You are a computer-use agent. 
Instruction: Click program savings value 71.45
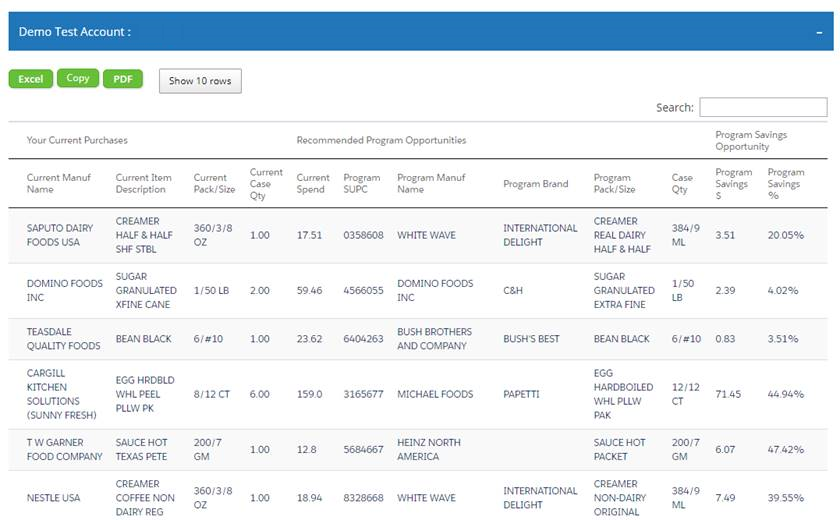(x=728, y=394)
